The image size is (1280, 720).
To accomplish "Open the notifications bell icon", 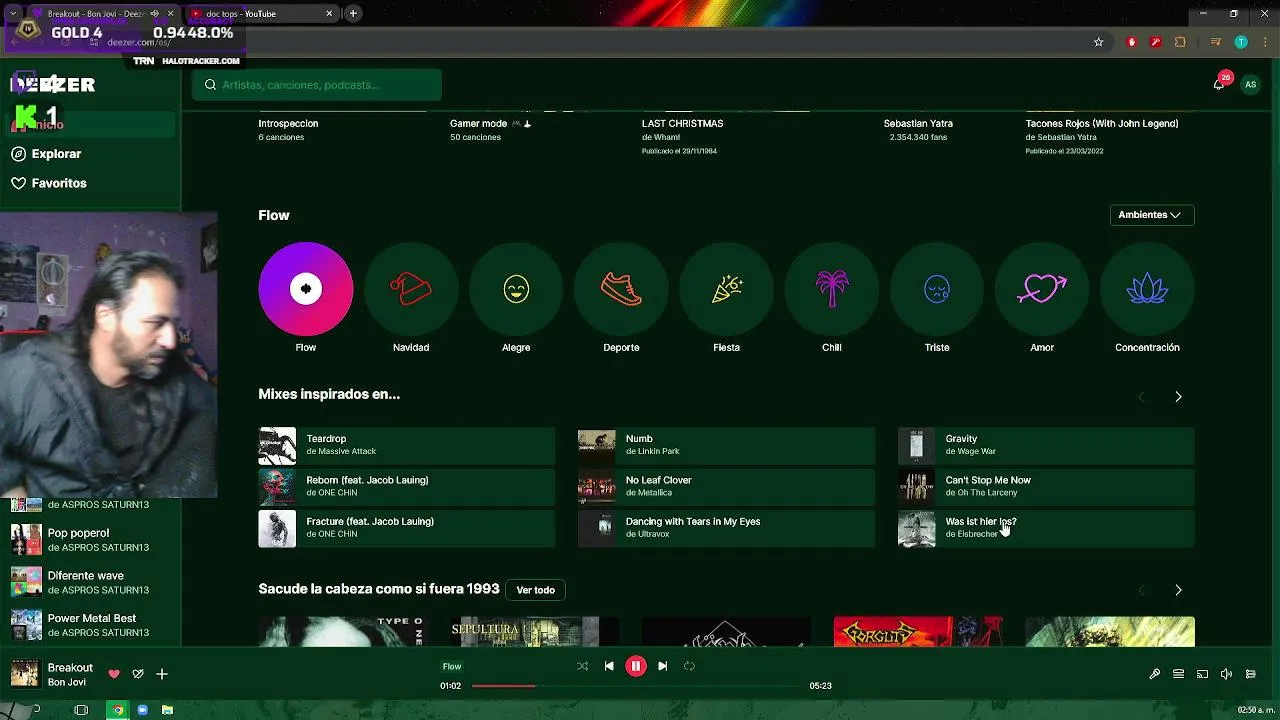I will pyautogui.click(x=1218, y=85).
